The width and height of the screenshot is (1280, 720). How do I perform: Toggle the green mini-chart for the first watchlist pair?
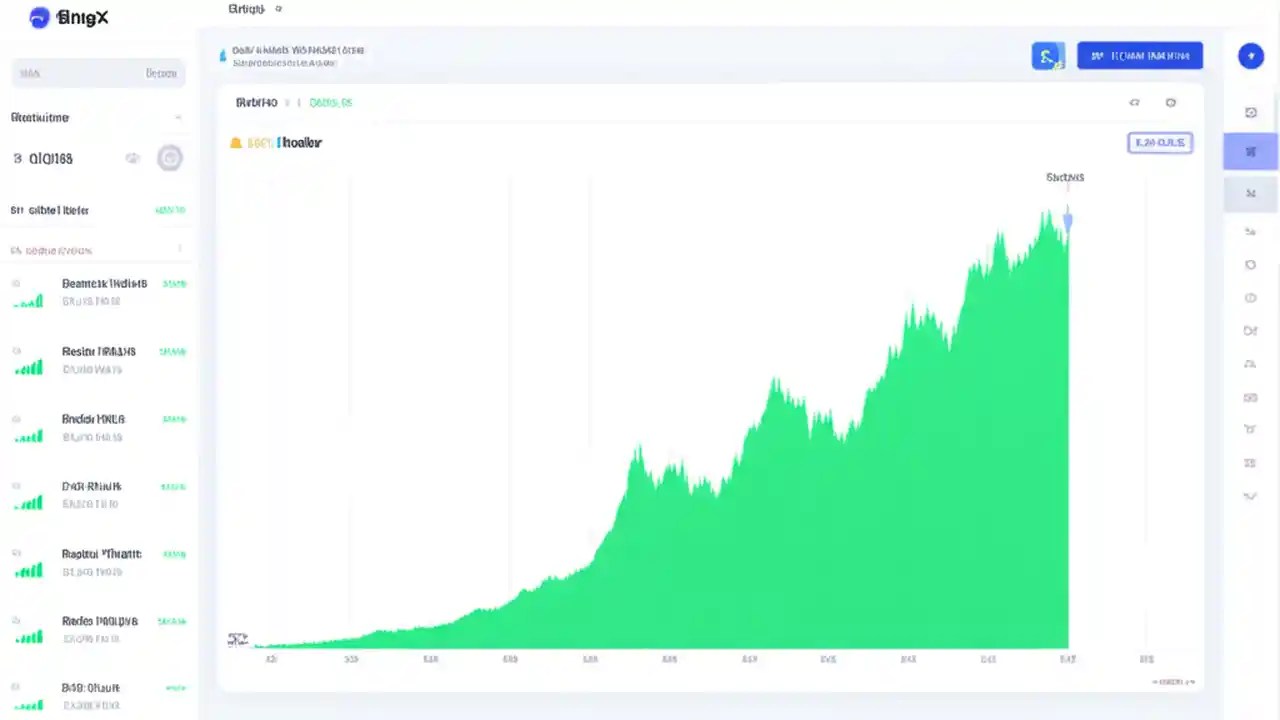(28, 300)
